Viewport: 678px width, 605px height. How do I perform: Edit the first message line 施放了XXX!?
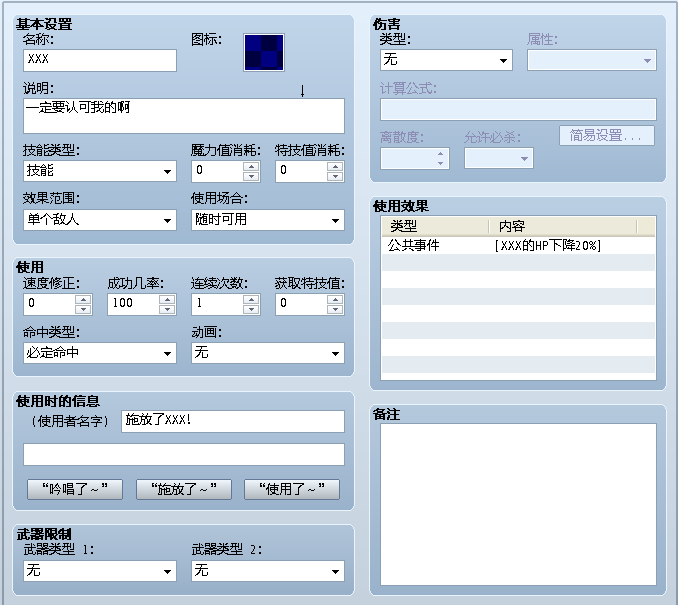click(x=233, y=421)
